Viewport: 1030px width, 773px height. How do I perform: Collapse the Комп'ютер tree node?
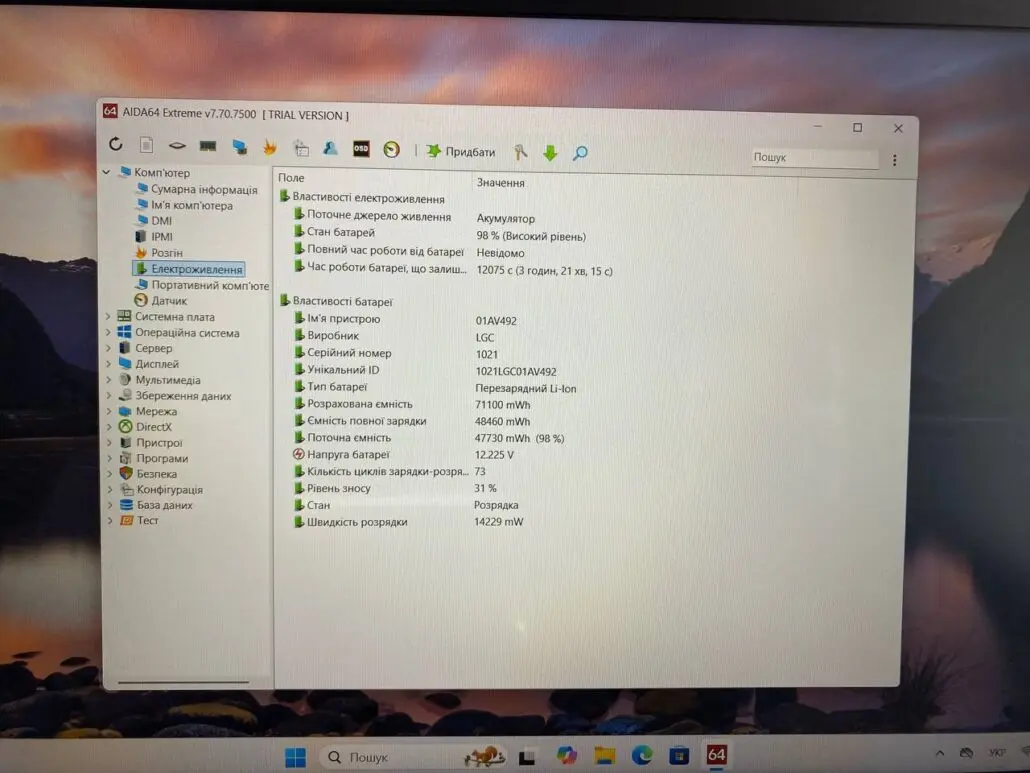click(107, 173)
